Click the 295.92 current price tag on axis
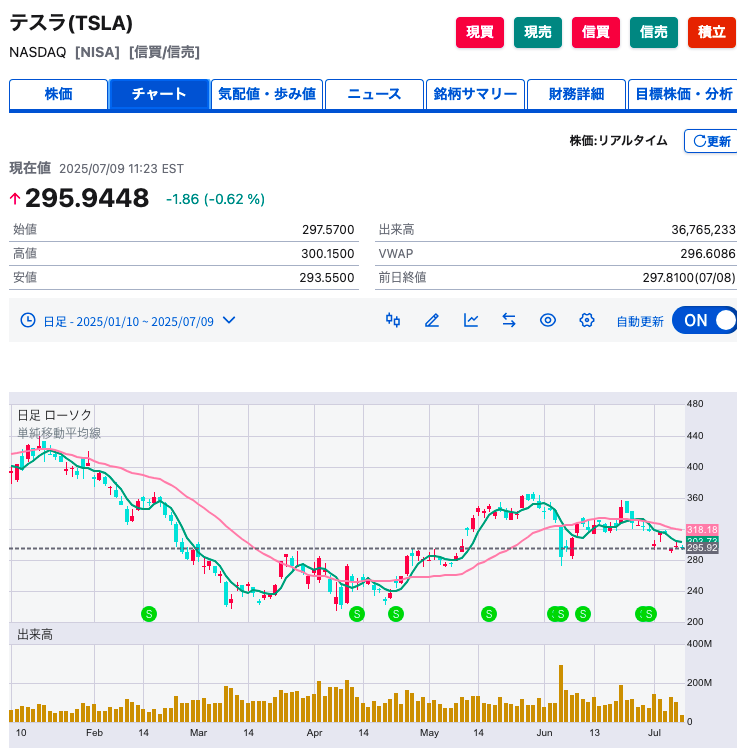 coord(702,548)
